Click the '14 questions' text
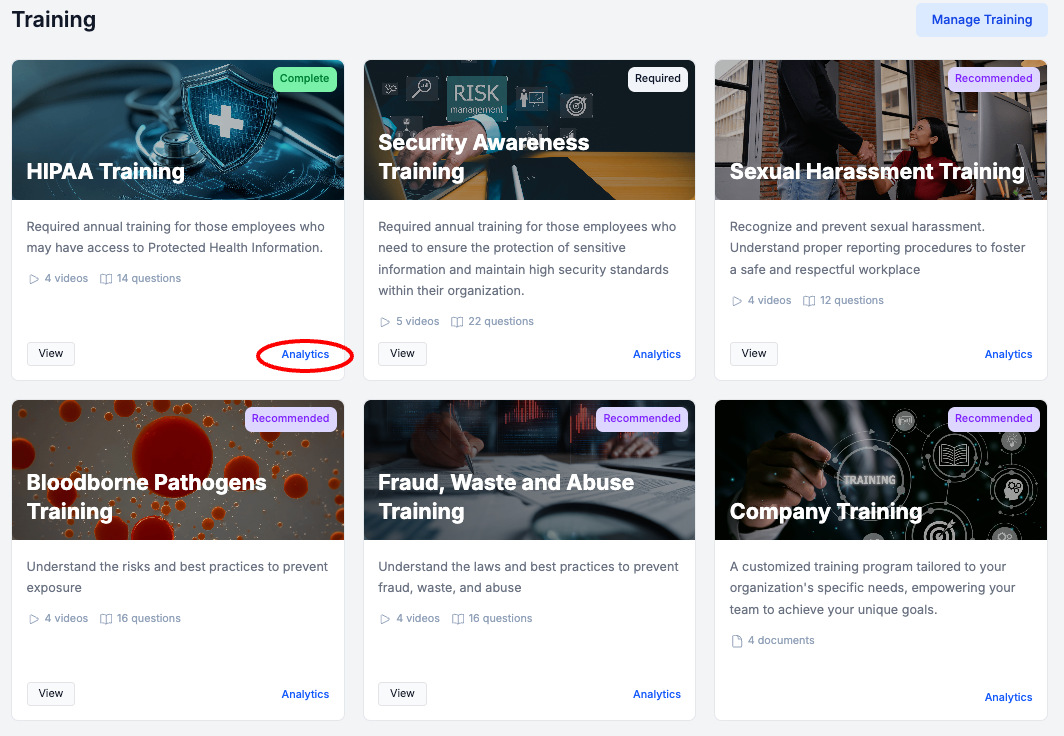 point(149,278)
